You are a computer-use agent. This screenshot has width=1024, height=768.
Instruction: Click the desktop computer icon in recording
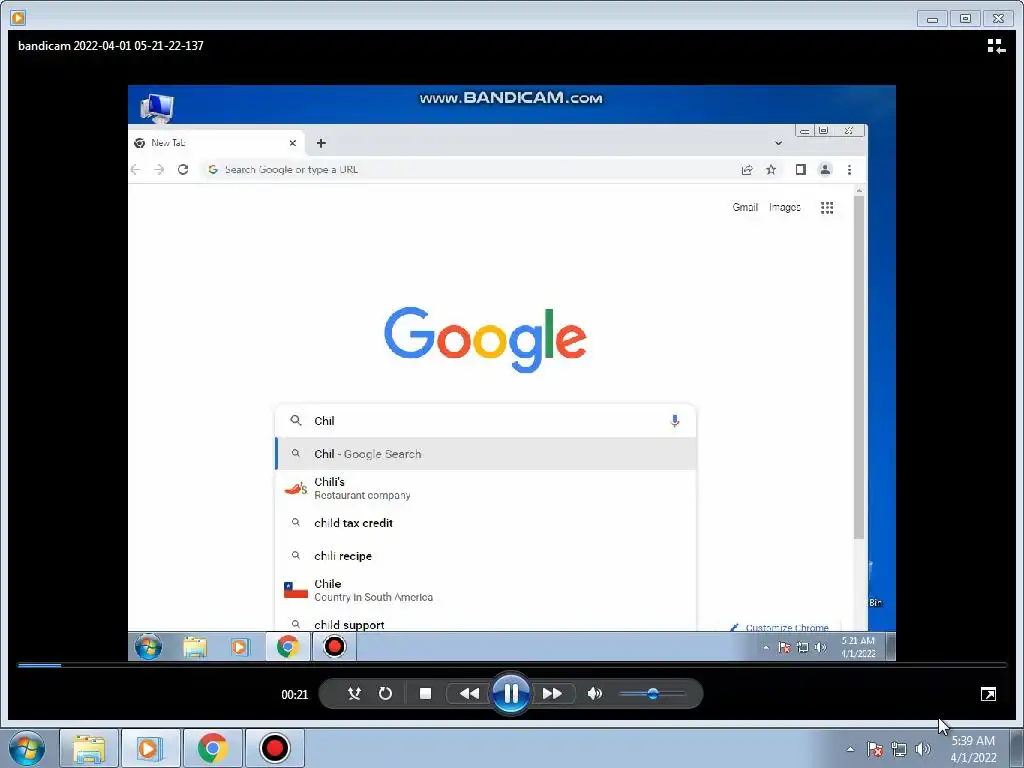[157, 108]
